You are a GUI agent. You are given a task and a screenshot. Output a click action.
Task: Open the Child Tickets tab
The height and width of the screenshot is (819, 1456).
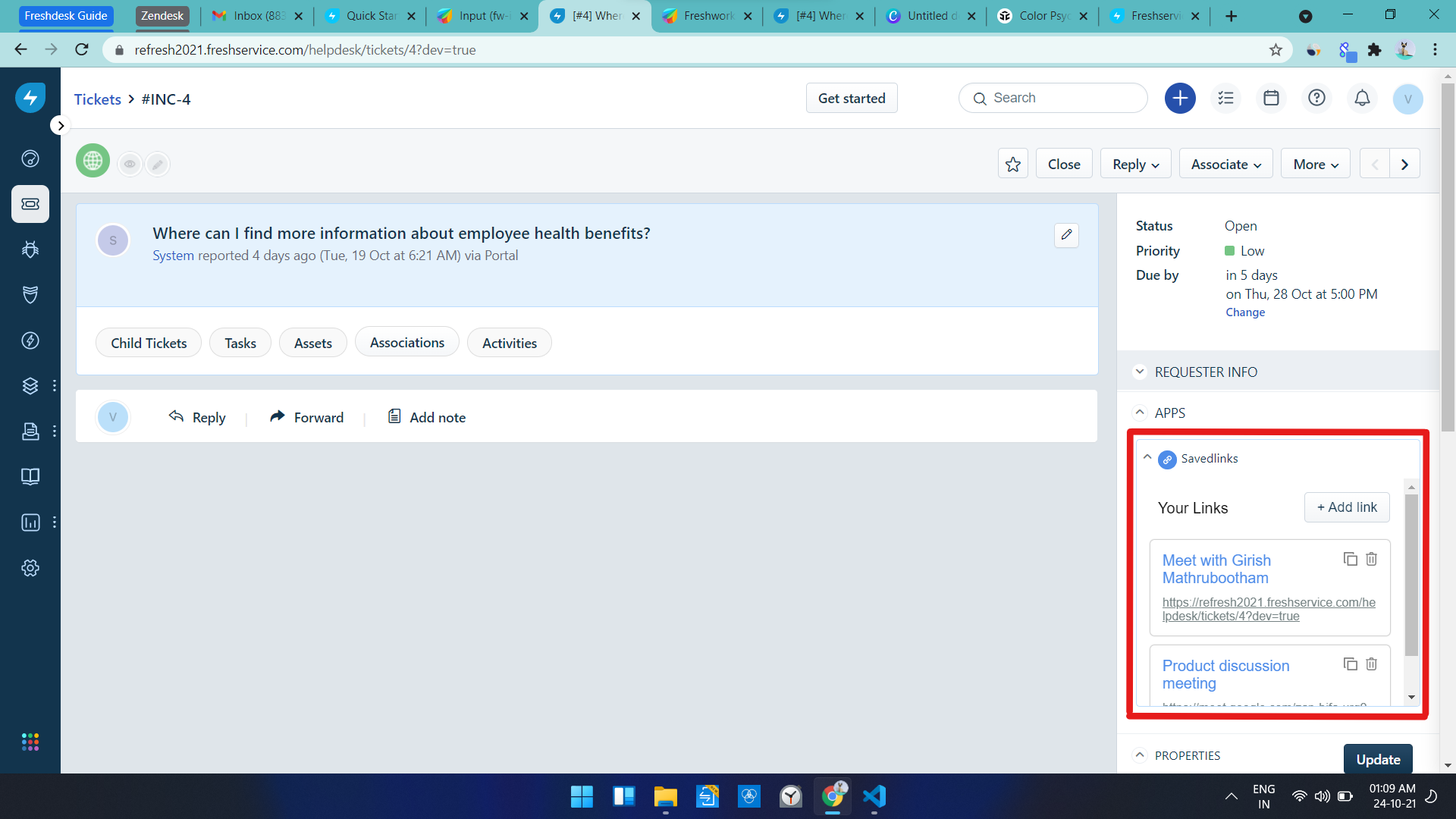(149, 343)
